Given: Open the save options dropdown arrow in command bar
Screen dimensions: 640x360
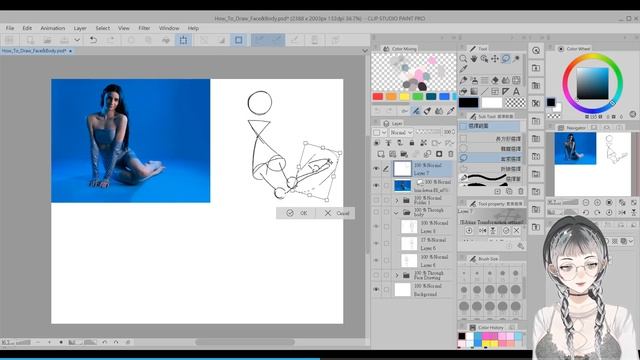Looking at the screenshot, I should pos(77,40).
